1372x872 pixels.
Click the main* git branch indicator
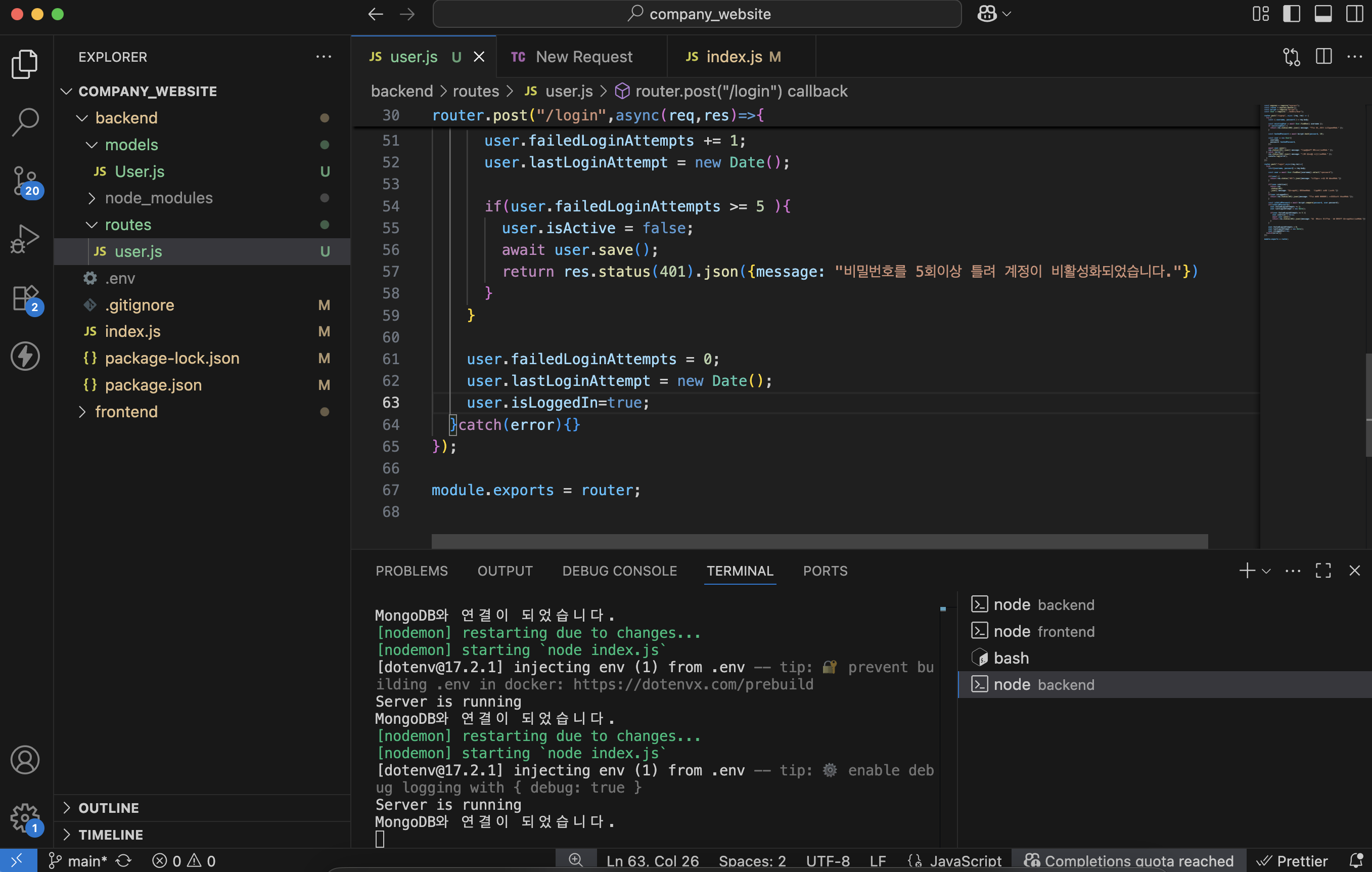pos(77,860)
